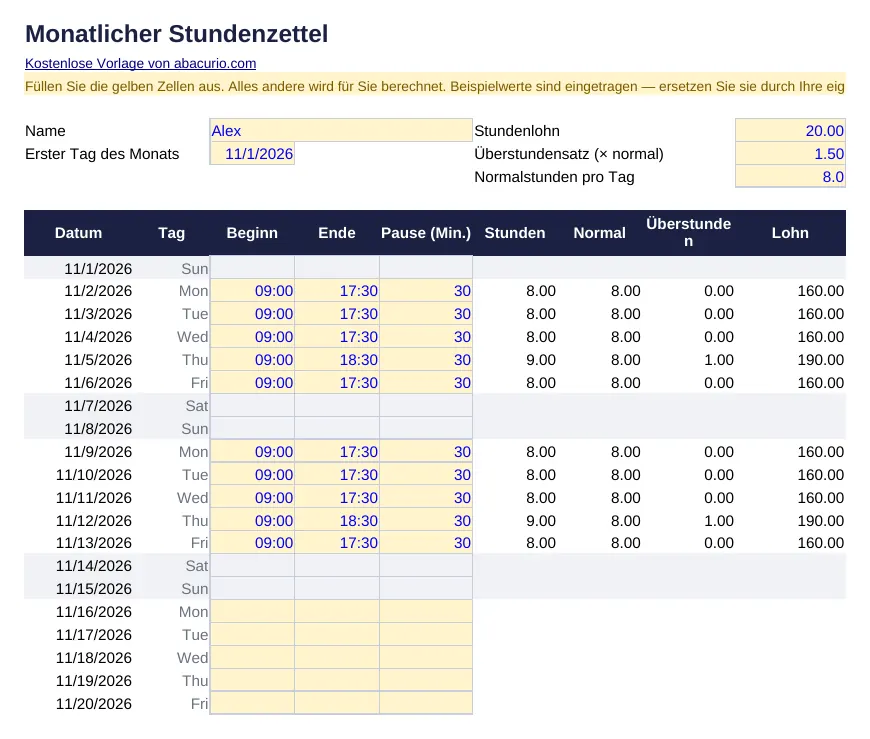Select the empty Pause cell for 11/18/2026

pos(426,657)
